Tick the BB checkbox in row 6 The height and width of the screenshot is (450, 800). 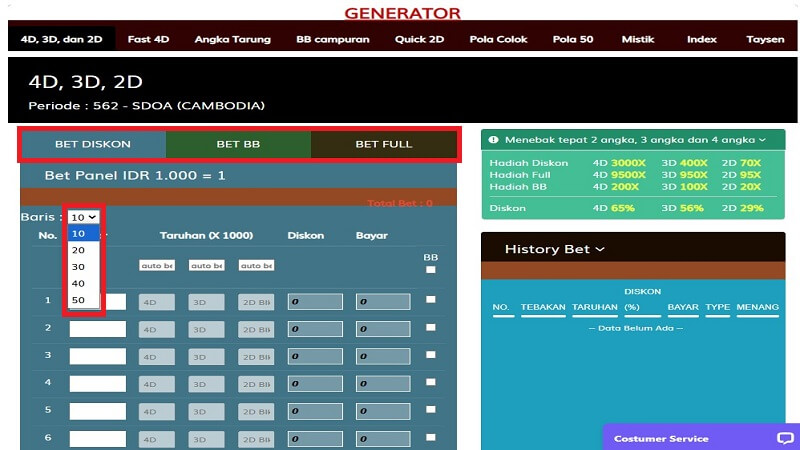pos(431,437)
